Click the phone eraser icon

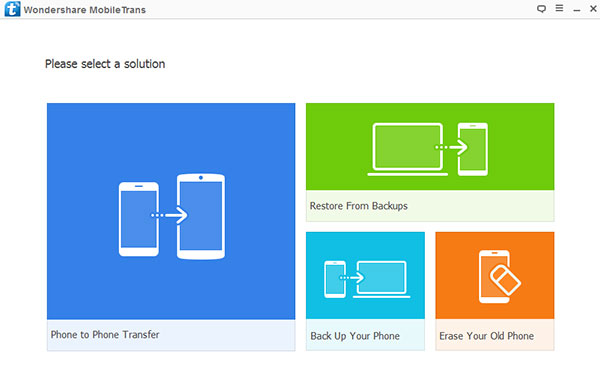click(x=499, y=276)
